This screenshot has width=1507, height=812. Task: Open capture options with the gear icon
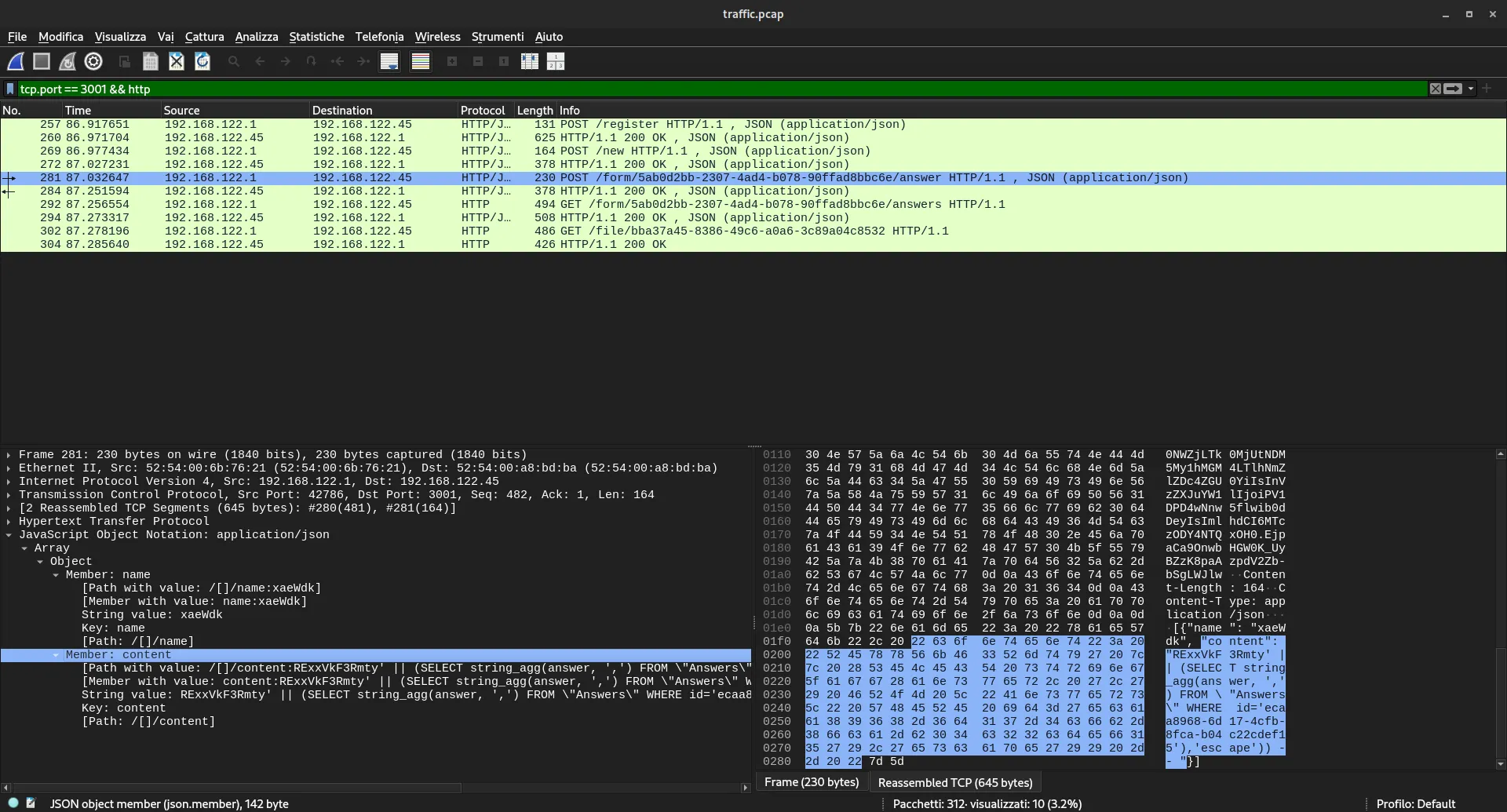(x=93, y=61)
